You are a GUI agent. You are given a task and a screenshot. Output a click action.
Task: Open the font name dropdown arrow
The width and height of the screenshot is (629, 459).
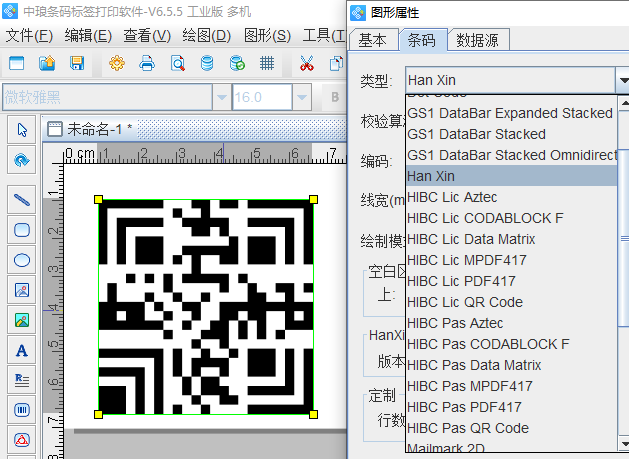pos(222,97)
